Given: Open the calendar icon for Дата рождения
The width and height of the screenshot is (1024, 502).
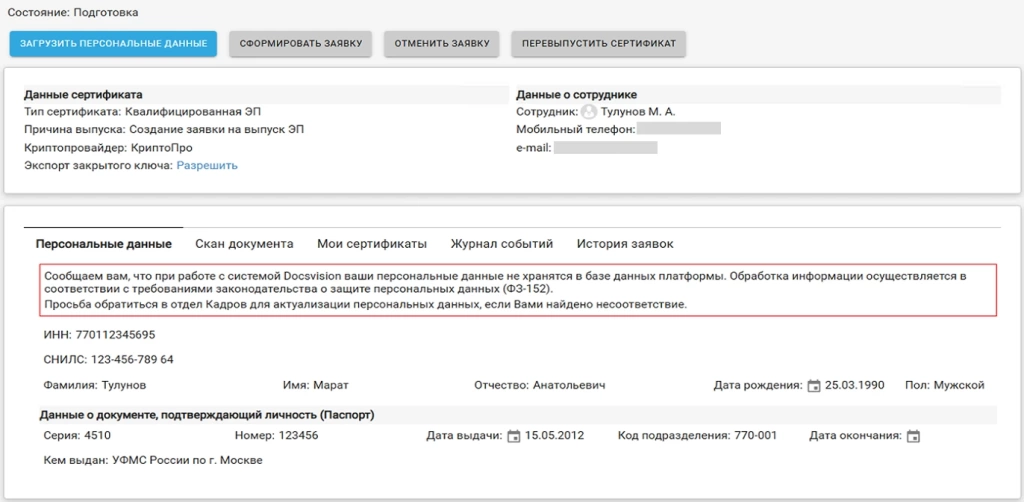Looking at the screenshot, I should 814,385.
